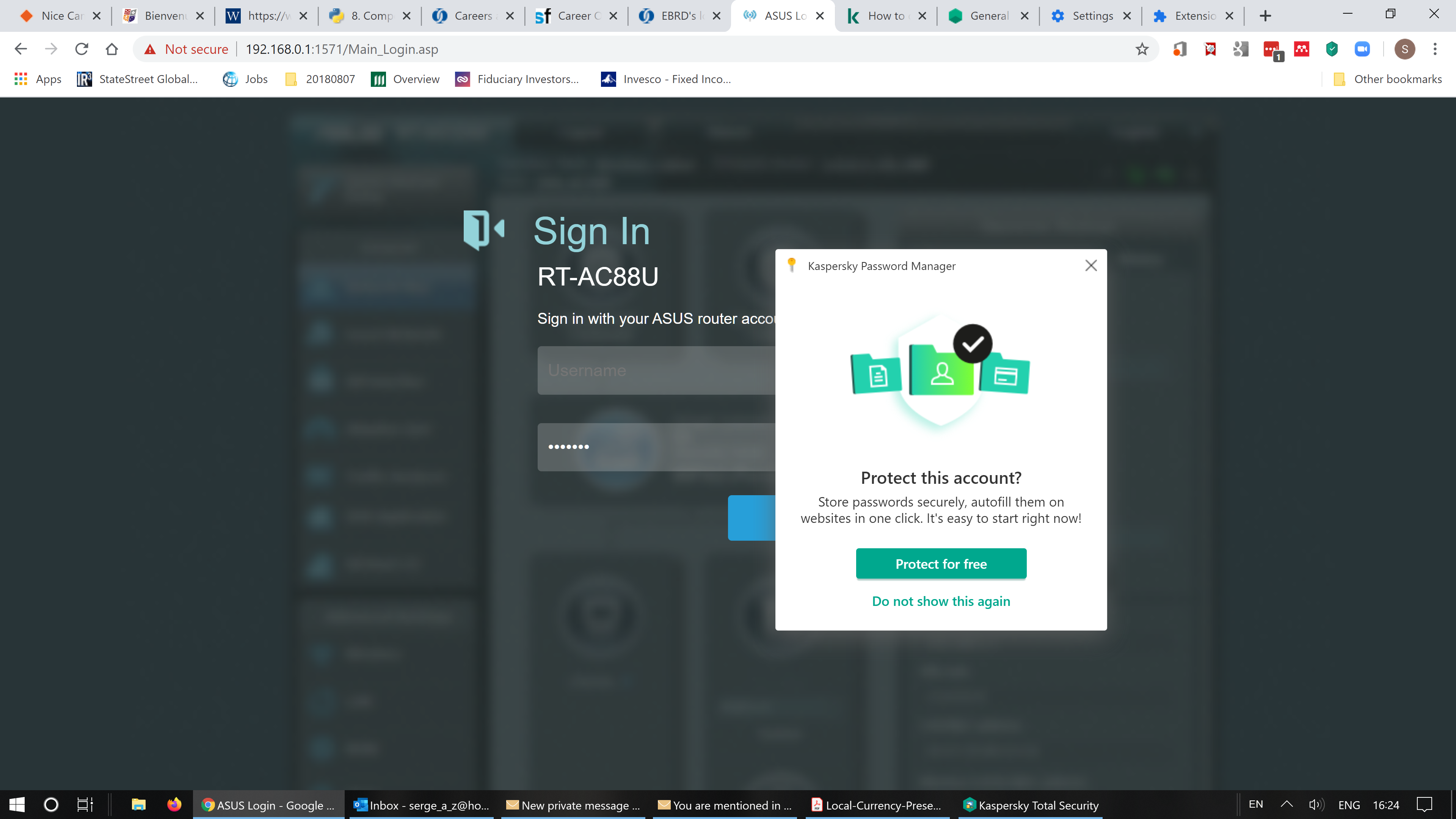The image size is (1456, 819).
Task: Reload the current page
Action: pyautogui.click(x=82, y=49)
